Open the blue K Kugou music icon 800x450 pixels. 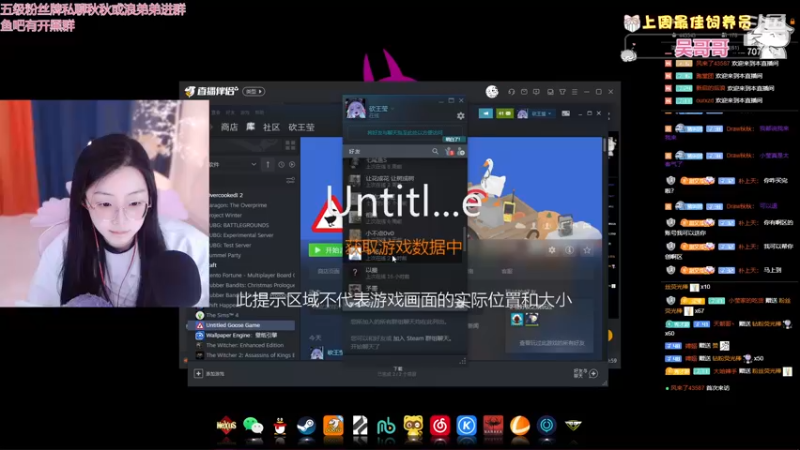pos(466,426)
